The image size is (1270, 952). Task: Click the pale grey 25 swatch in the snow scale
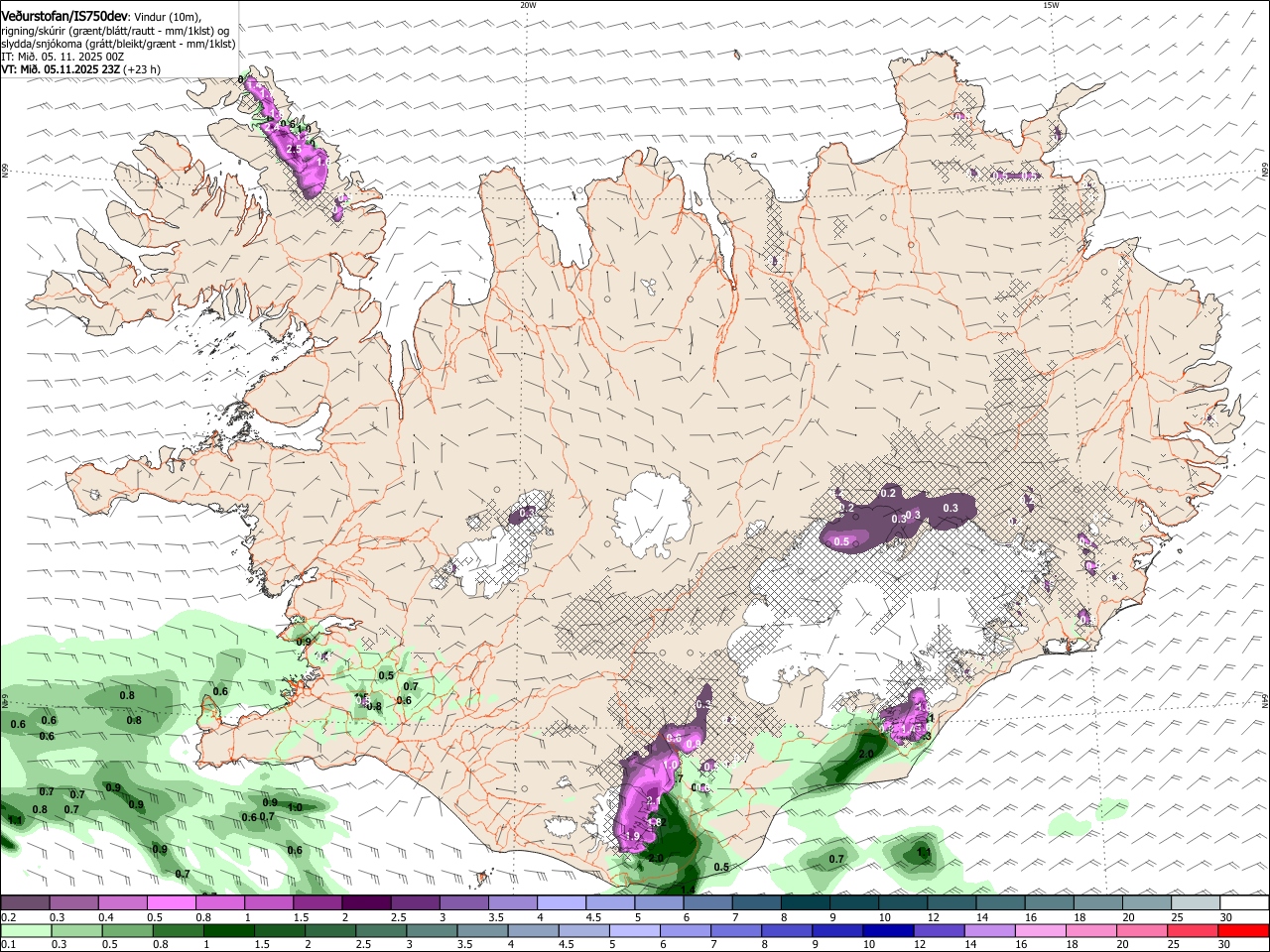[1195, 903]
